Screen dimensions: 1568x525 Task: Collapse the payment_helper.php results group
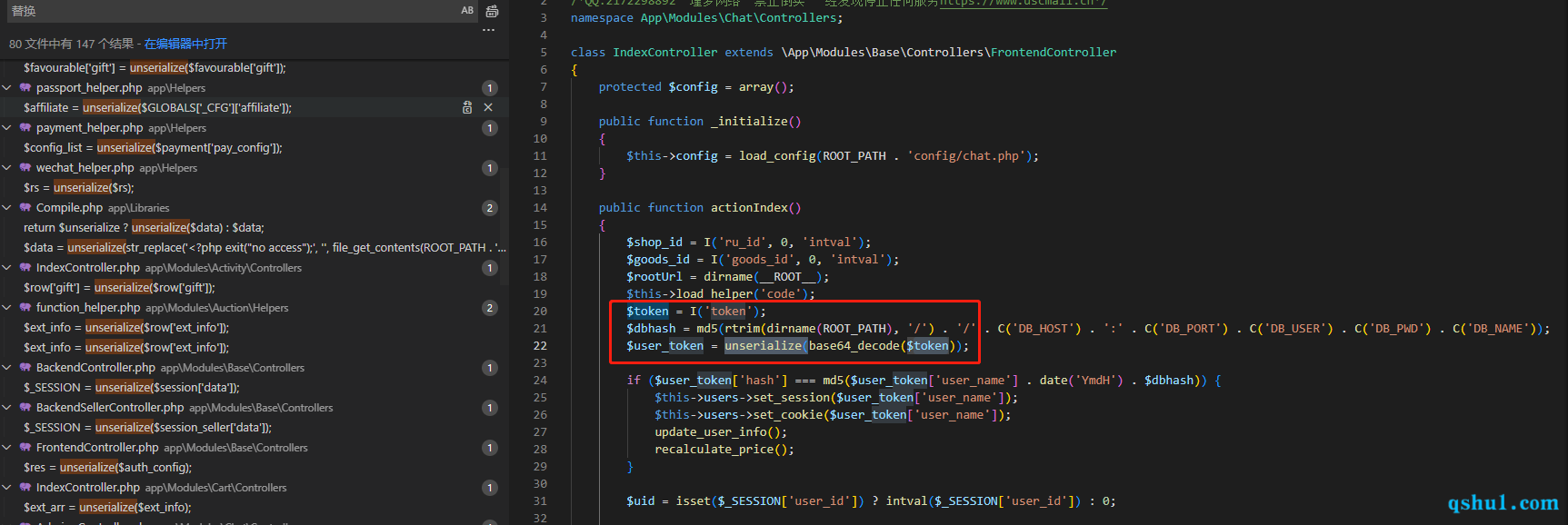pyautogui.click(x=7, y=127)
